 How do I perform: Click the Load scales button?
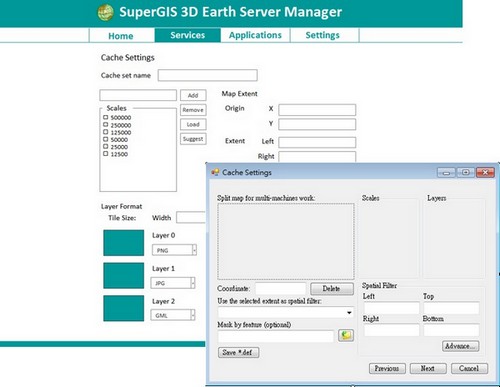pos(193,124)
